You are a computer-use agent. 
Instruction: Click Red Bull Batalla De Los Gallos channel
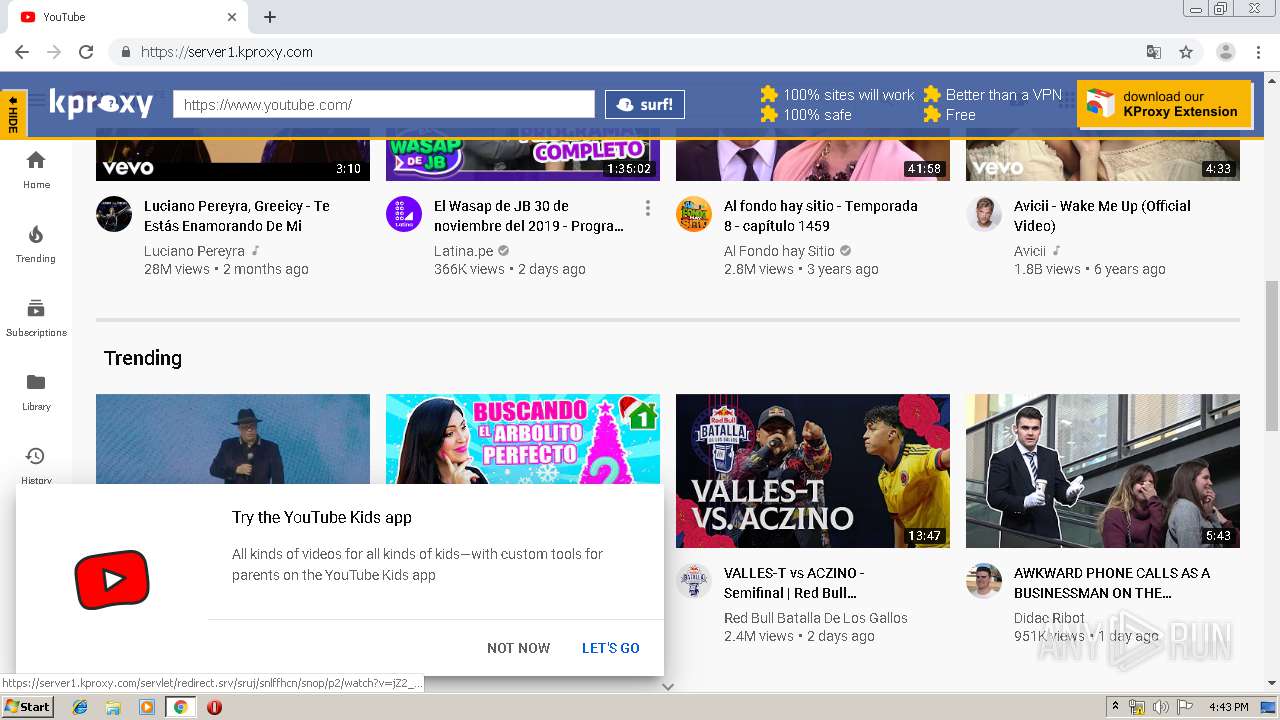click(x=816, y=618)
